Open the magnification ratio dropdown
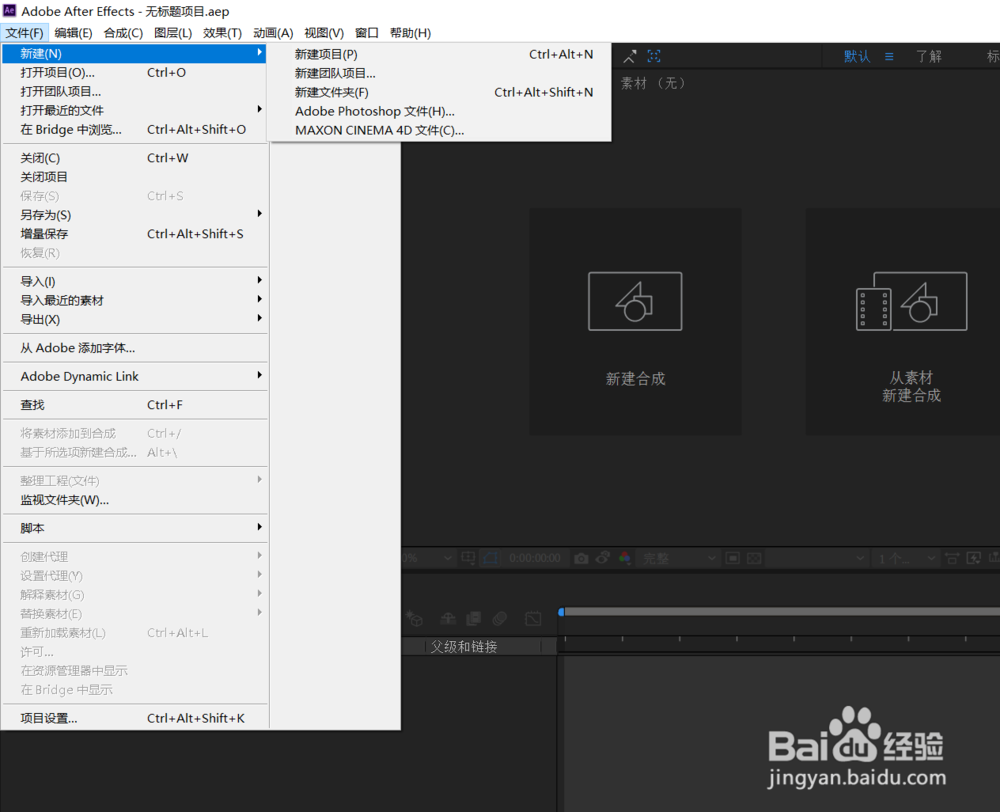Image resolution: width=1000 pixels, height=812 pixels. point(428,558)
